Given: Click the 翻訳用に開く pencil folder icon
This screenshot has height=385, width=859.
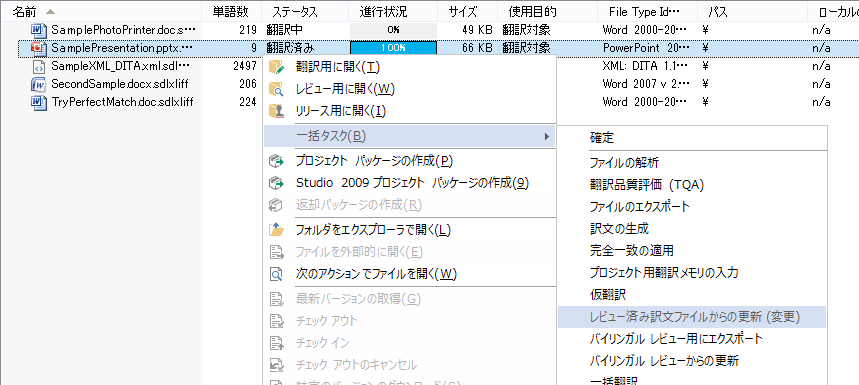Looking at the screenshot, I should click(277, 67).
